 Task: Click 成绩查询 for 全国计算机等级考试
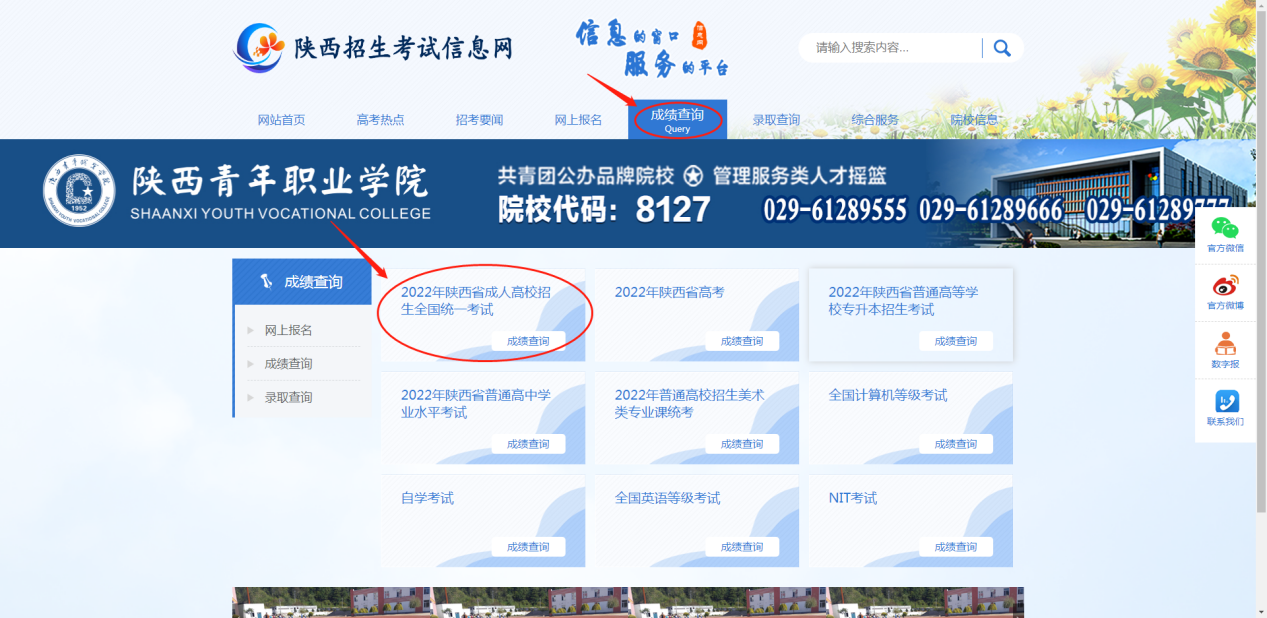tap(956, 444)
